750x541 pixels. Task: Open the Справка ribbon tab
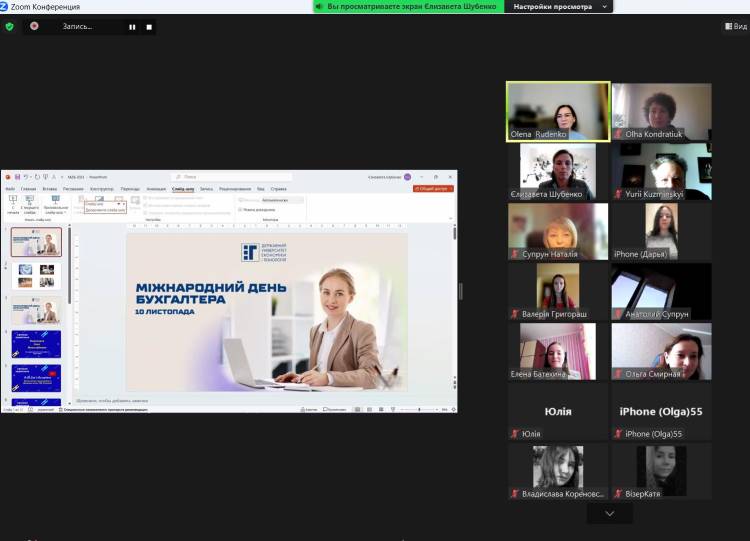click(x=278, y=188)
